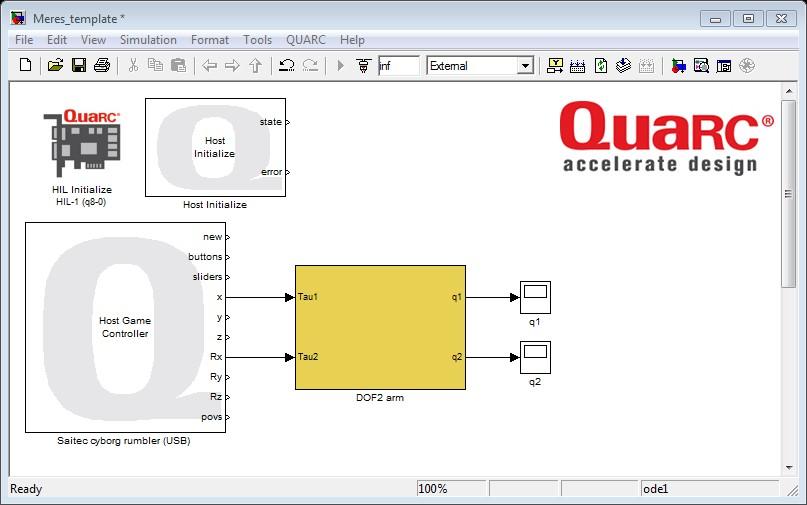Viewport: 807px width, 505px height.
Task: Click the 'state' output port label
Action: coord(271,122)
